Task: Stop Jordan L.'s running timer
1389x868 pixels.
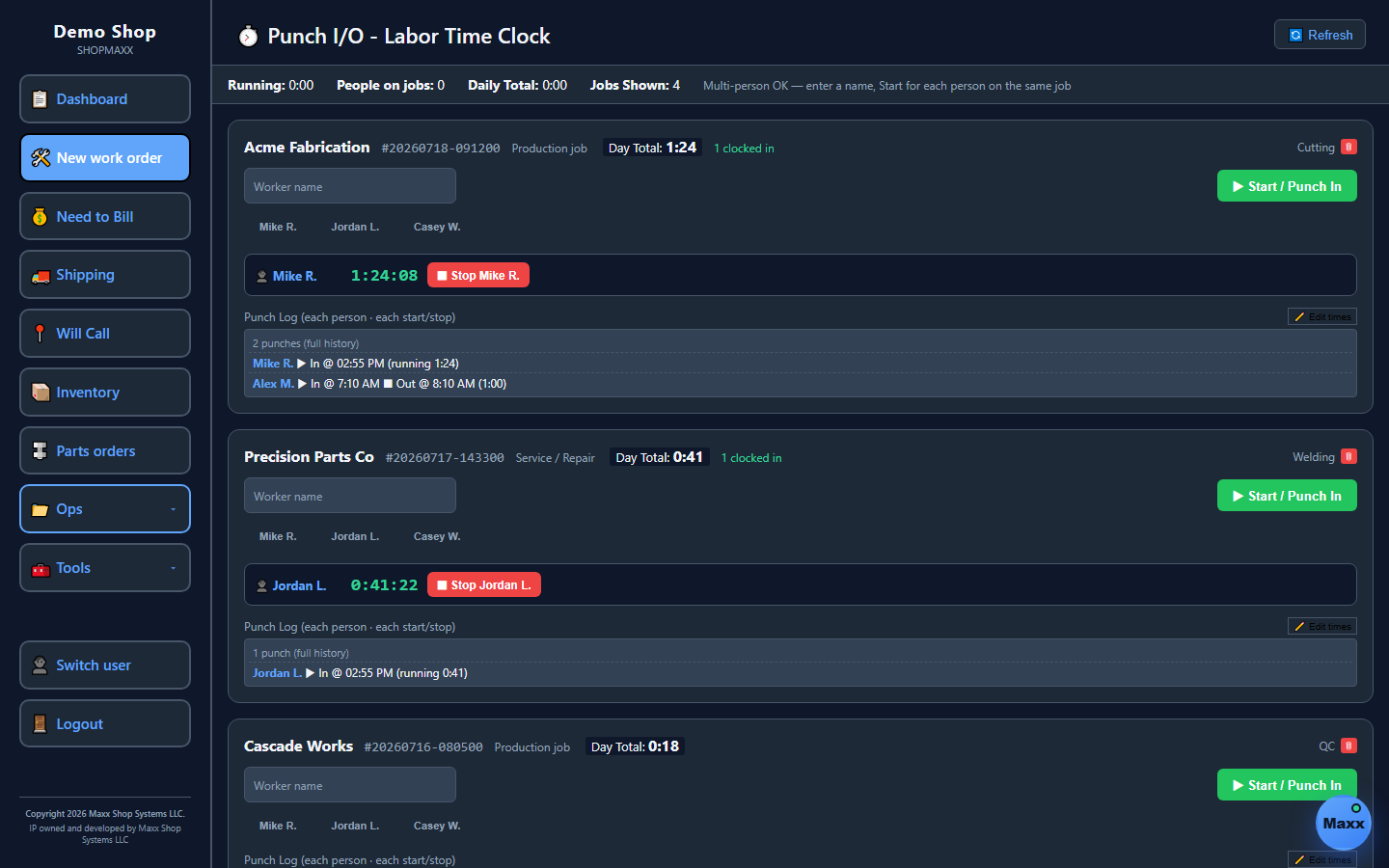Action: (483, 585)
